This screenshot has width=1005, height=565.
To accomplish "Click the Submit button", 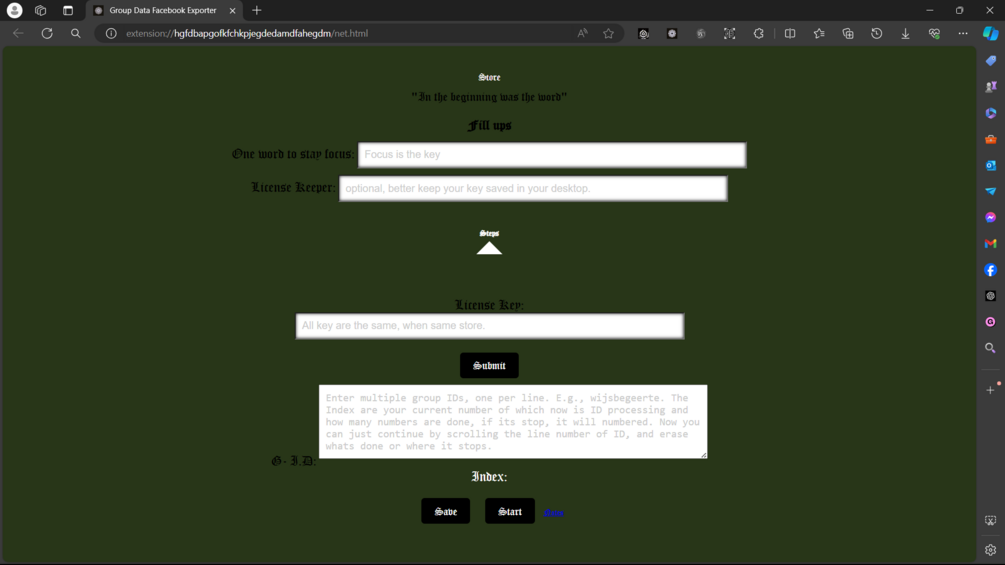I will pyautogui.click(x=489, y=365).
